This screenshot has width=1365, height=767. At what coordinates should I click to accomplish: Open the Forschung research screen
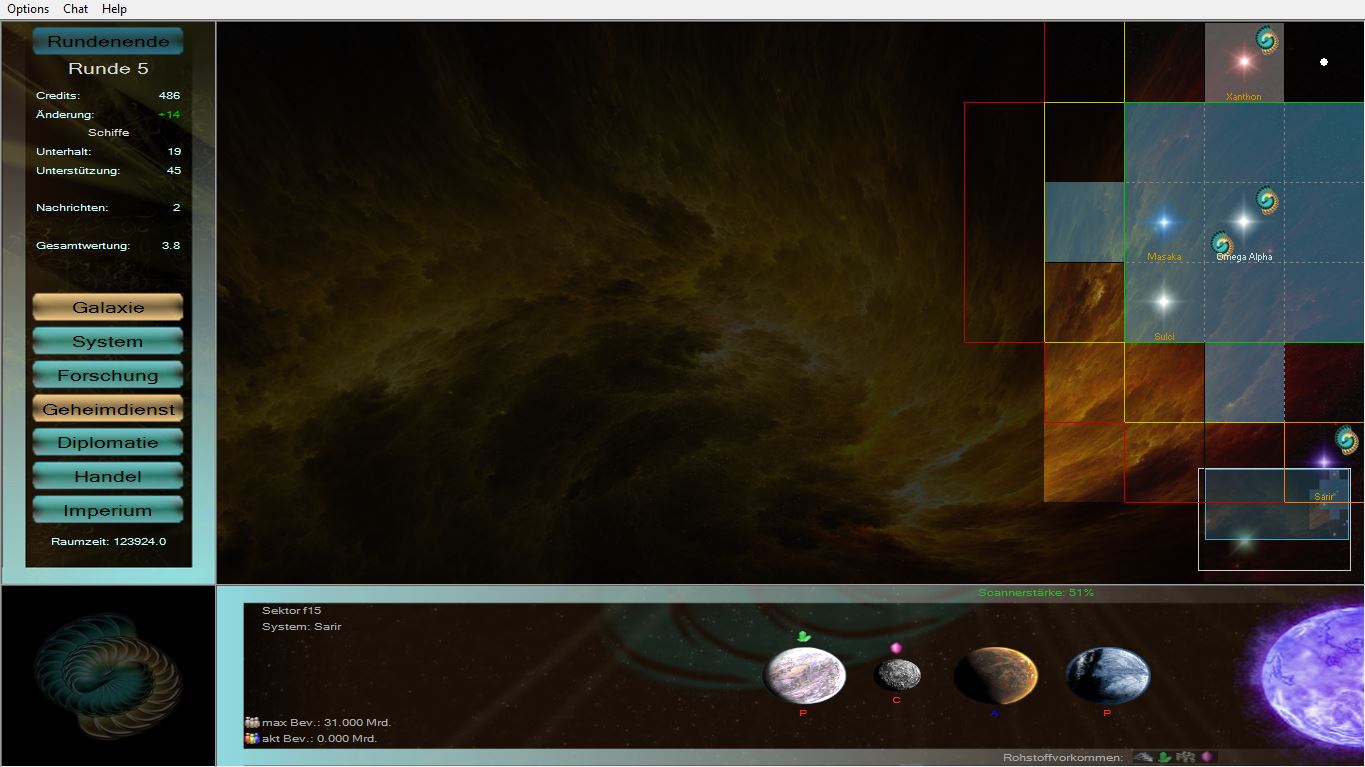108,375
